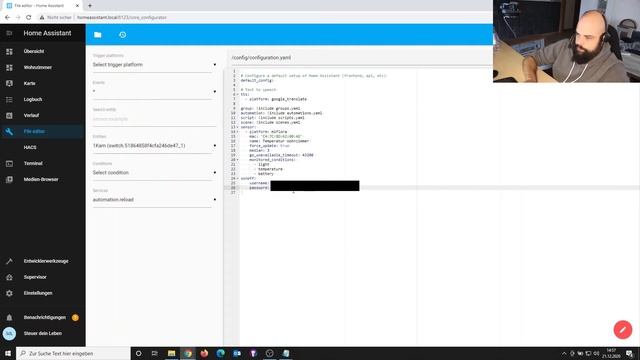
Task: Click the /config/configuration.yaml file path header
Action: pos(261,58)
